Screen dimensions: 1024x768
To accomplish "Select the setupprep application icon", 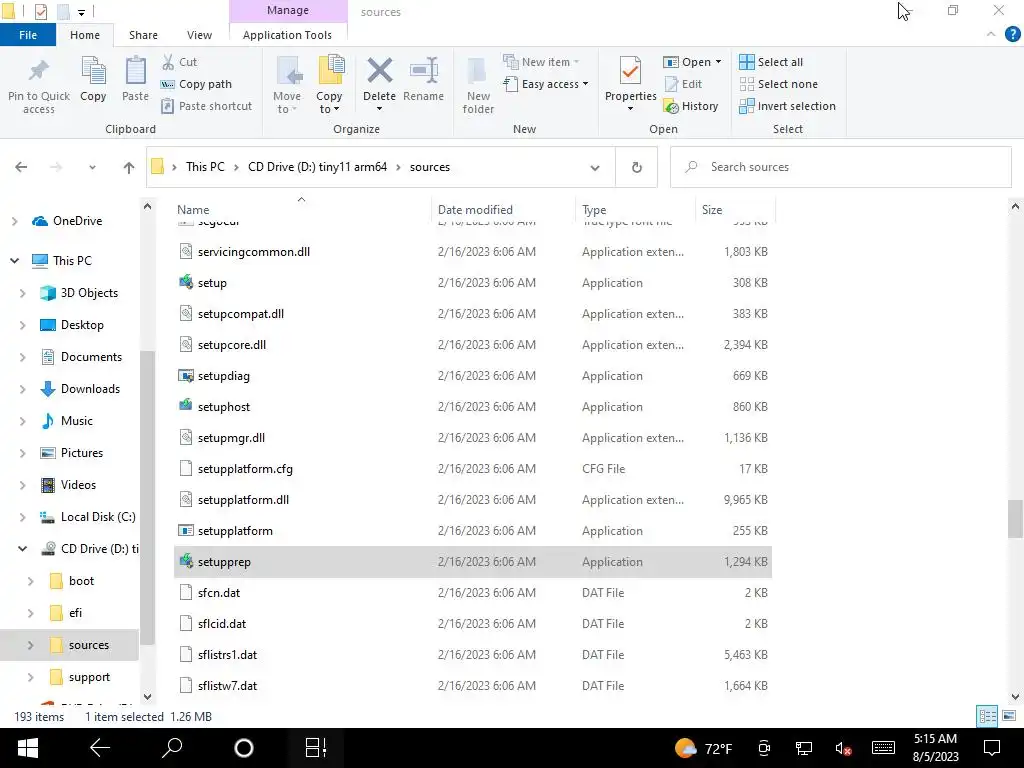I will tap(186, 561).
